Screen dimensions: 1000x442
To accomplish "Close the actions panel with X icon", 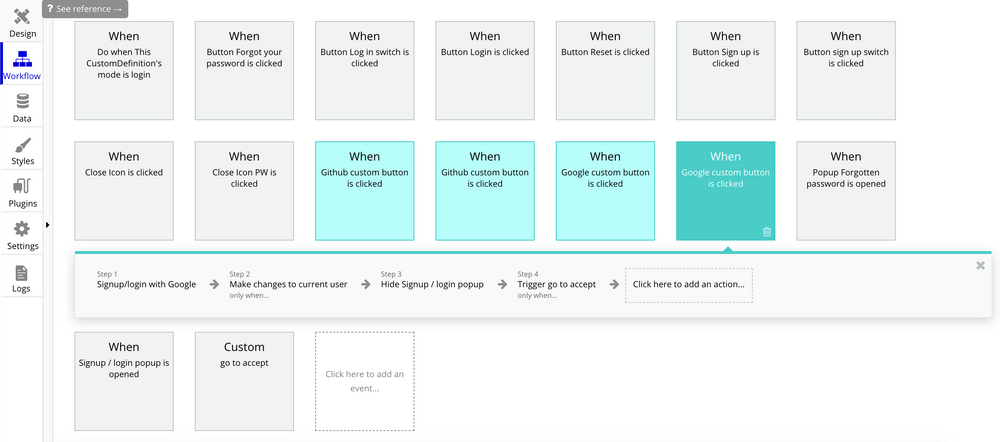I will click(980, 265).
